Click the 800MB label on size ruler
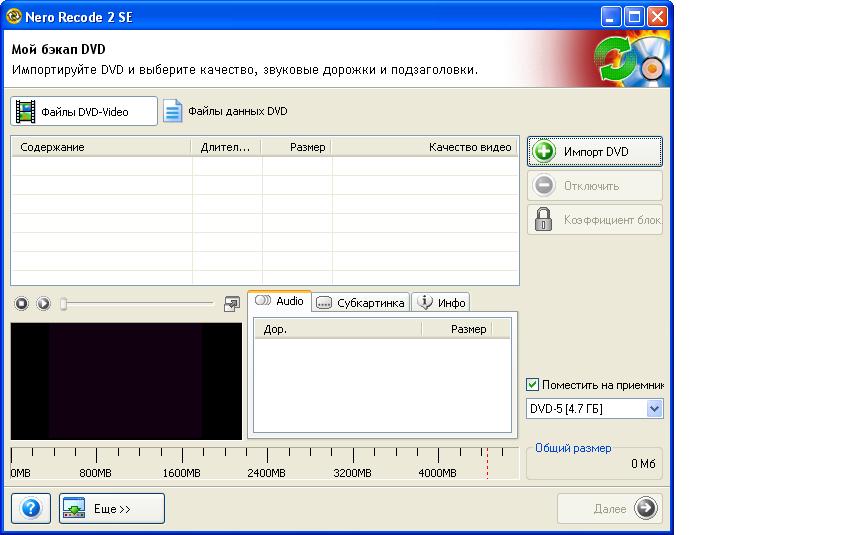Viewport: 842px width, 535px height. (x=95, y=473)
